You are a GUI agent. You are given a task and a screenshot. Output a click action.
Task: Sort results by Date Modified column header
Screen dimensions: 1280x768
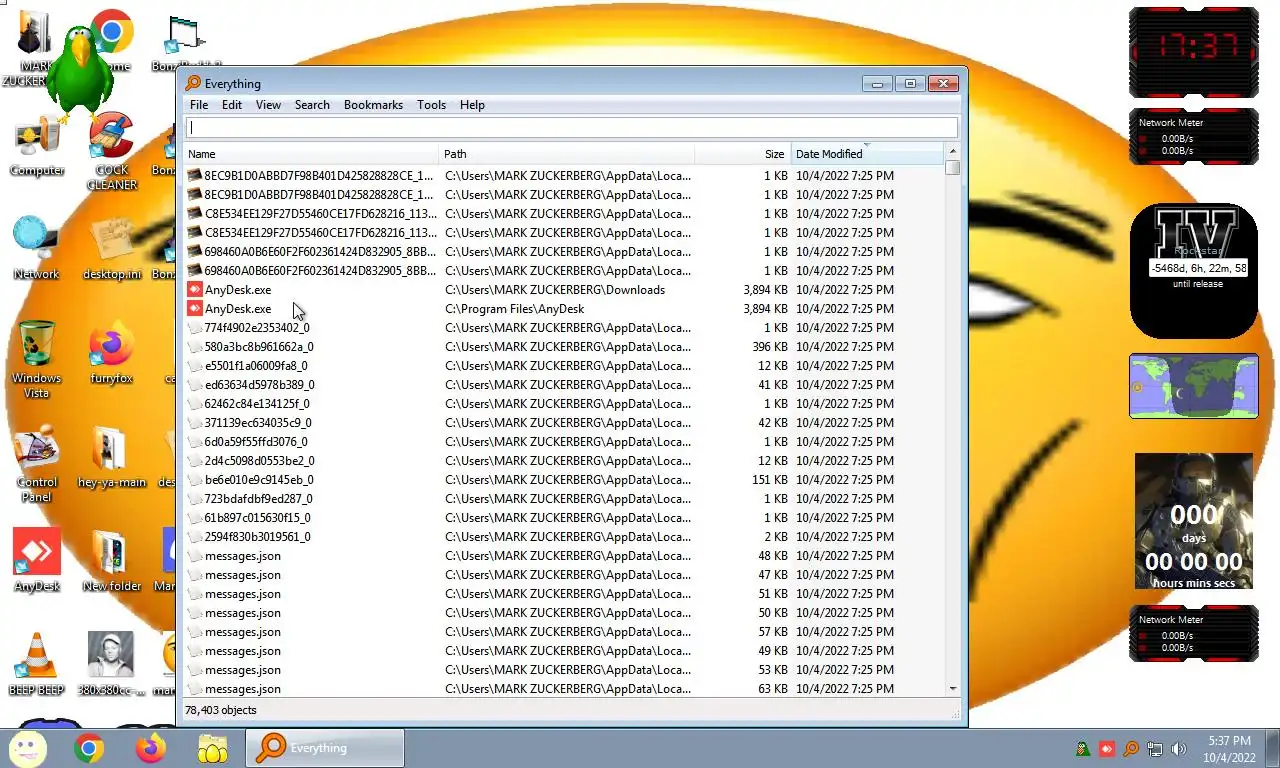(x=866, y=154)
